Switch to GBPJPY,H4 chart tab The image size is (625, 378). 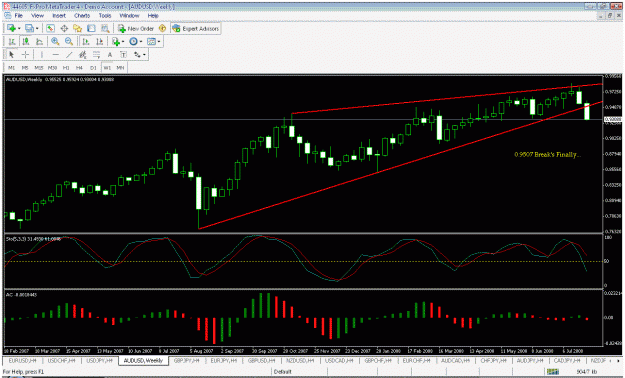187,360
